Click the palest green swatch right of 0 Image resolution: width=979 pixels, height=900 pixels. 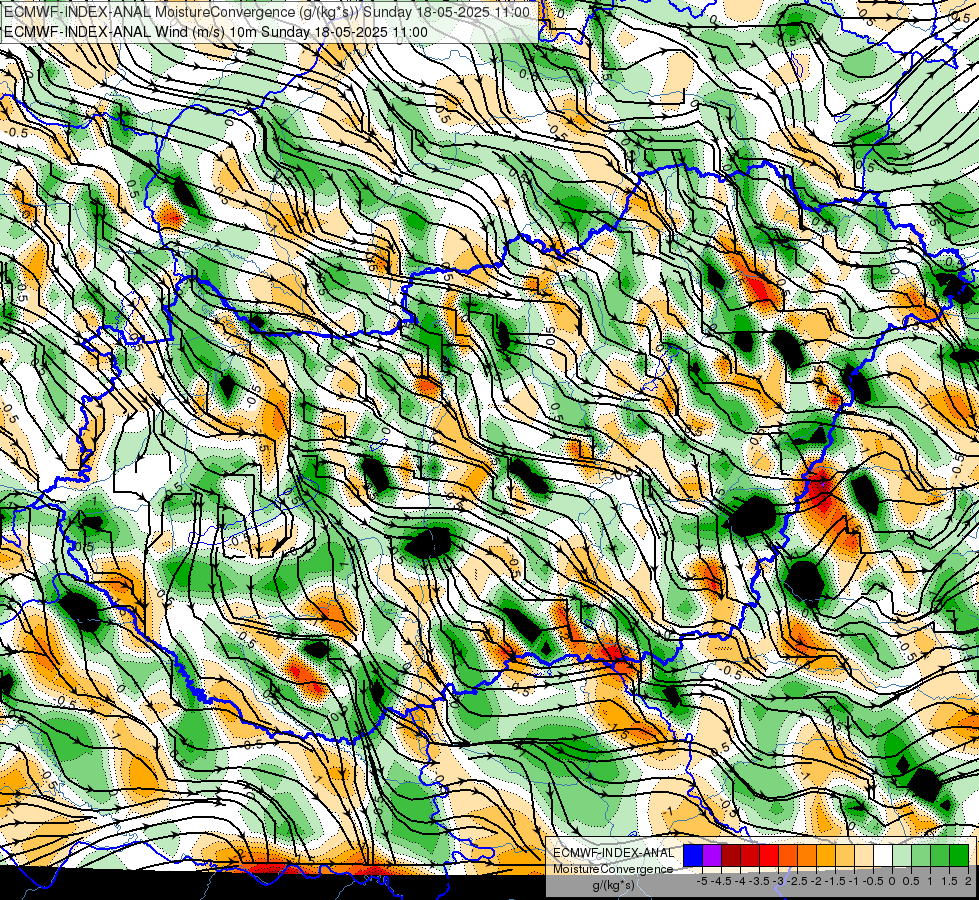point(902,855)
